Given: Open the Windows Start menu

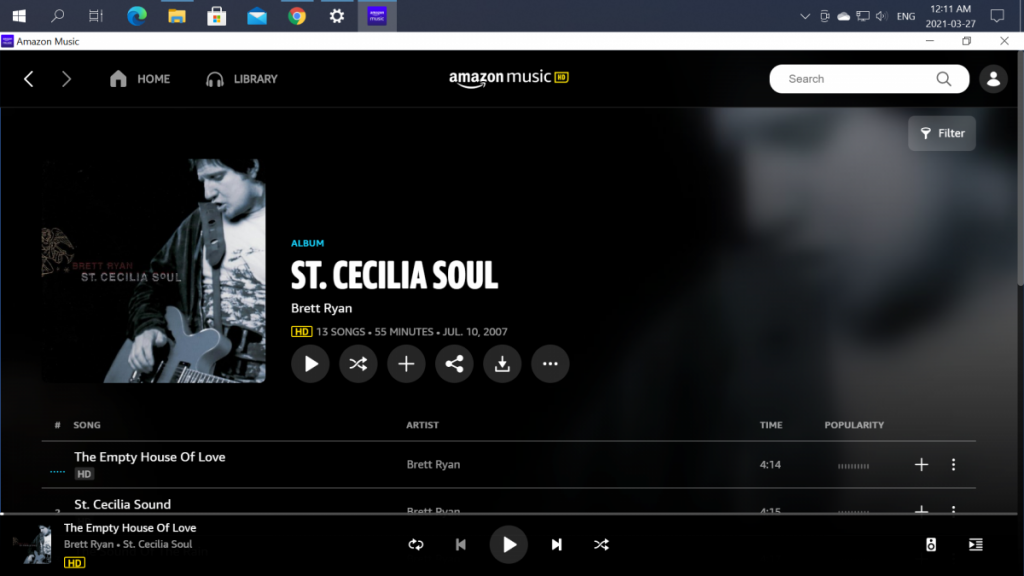Looking at the screenshot, I should click(x=19, y=16).
